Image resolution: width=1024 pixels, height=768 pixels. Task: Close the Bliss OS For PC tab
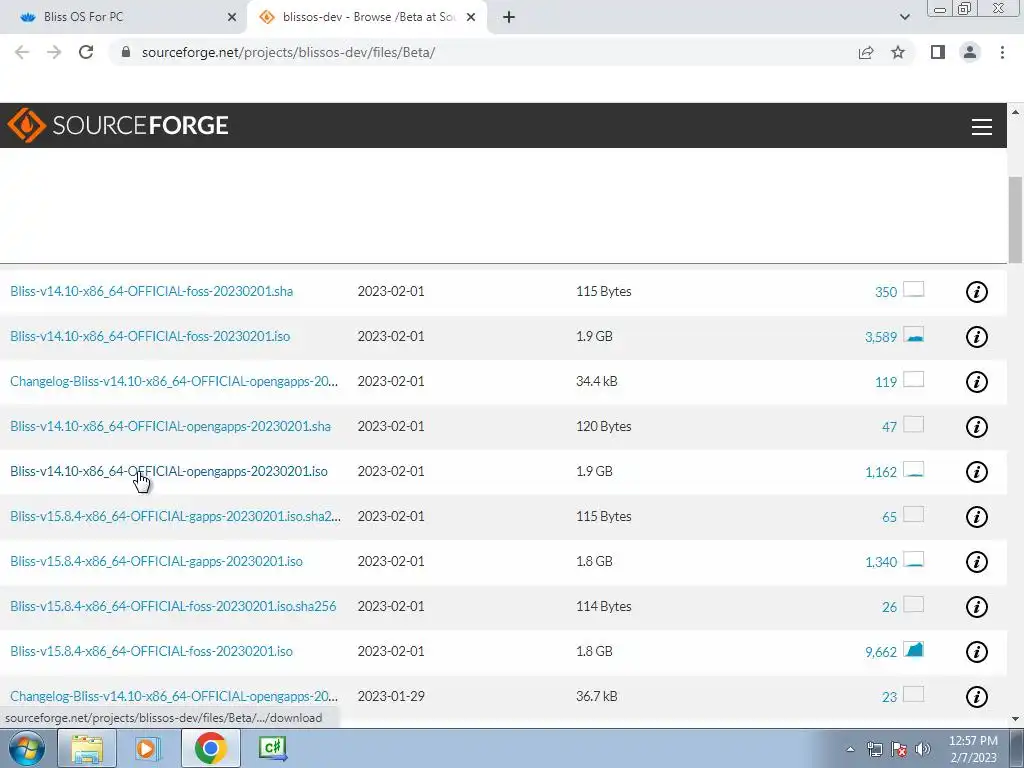[x=232, y=18]
